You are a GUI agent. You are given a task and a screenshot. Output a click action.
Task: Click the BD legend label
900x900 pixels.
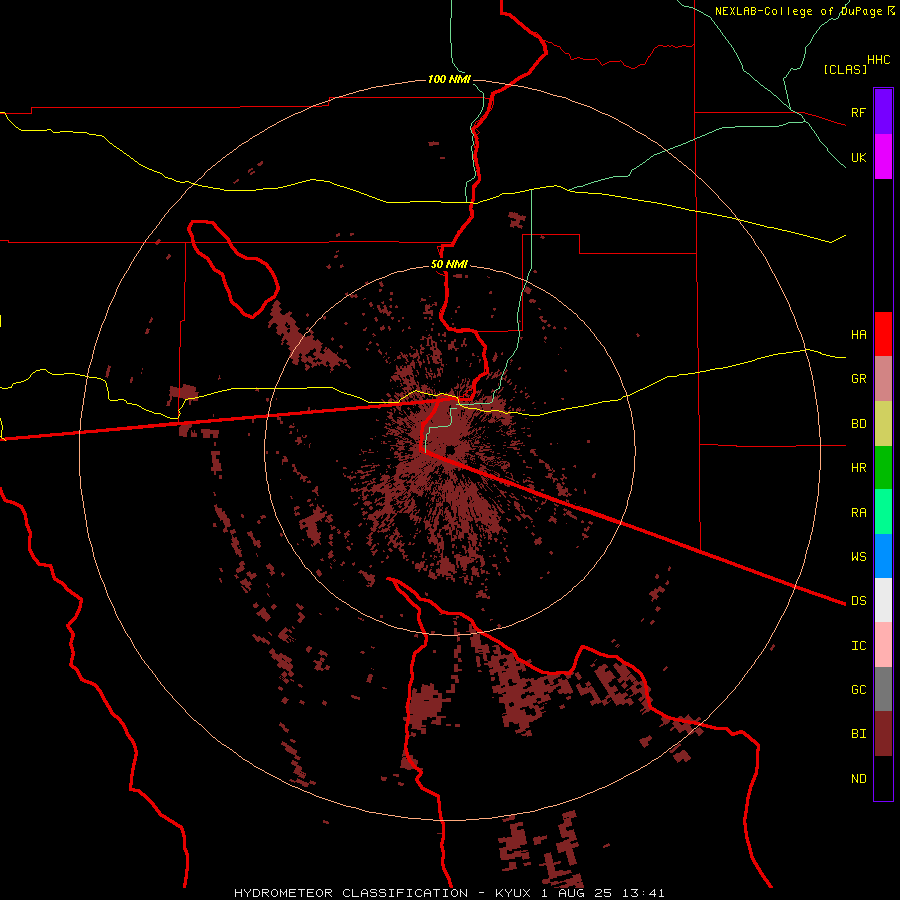[858, 424]
